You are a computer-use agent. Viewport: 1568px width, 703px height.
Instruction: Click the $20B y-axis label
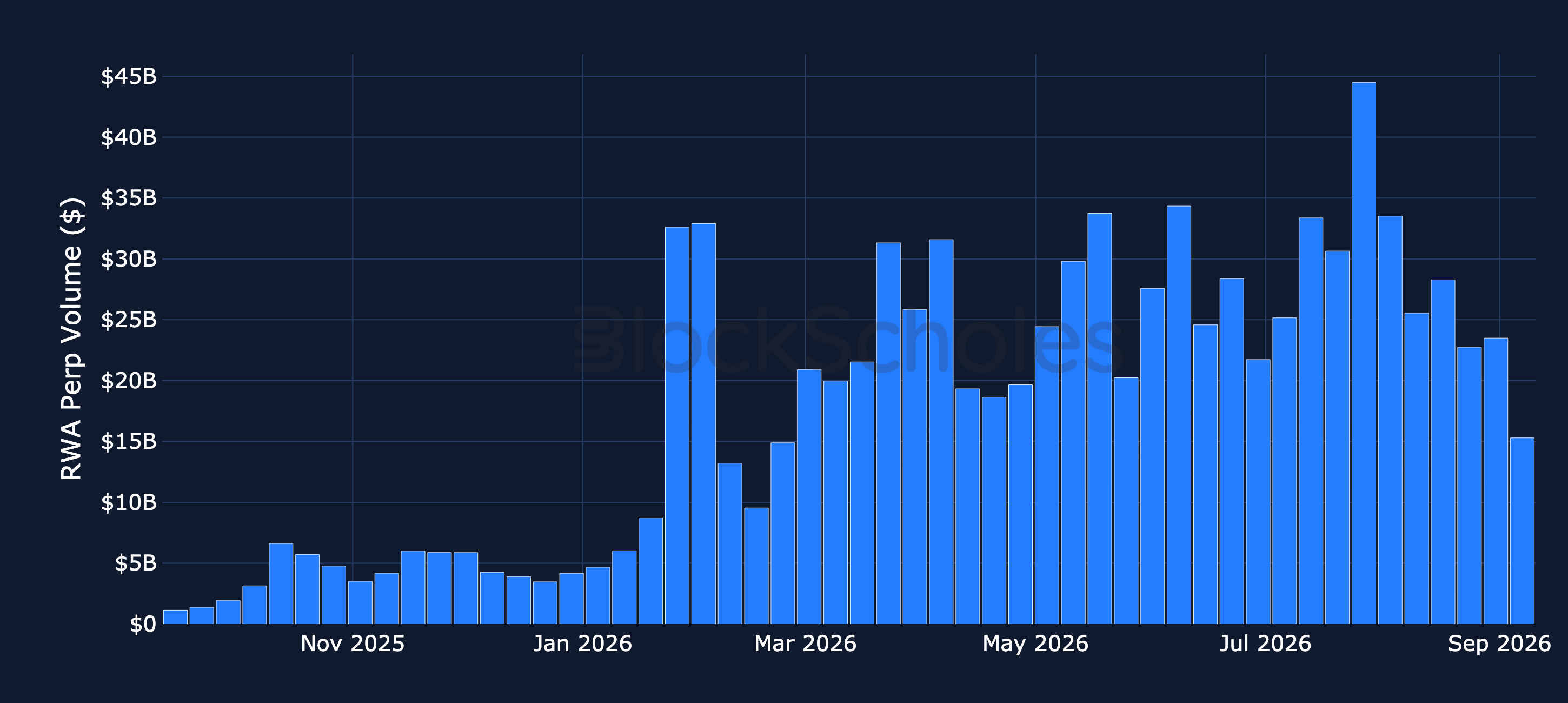tap(129, 381)
